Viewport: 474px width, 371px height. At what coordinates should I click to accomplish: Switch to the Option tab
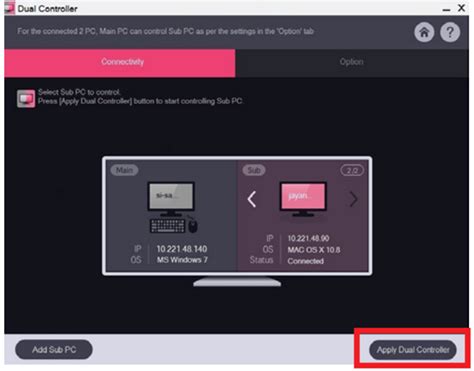point(352,63)
